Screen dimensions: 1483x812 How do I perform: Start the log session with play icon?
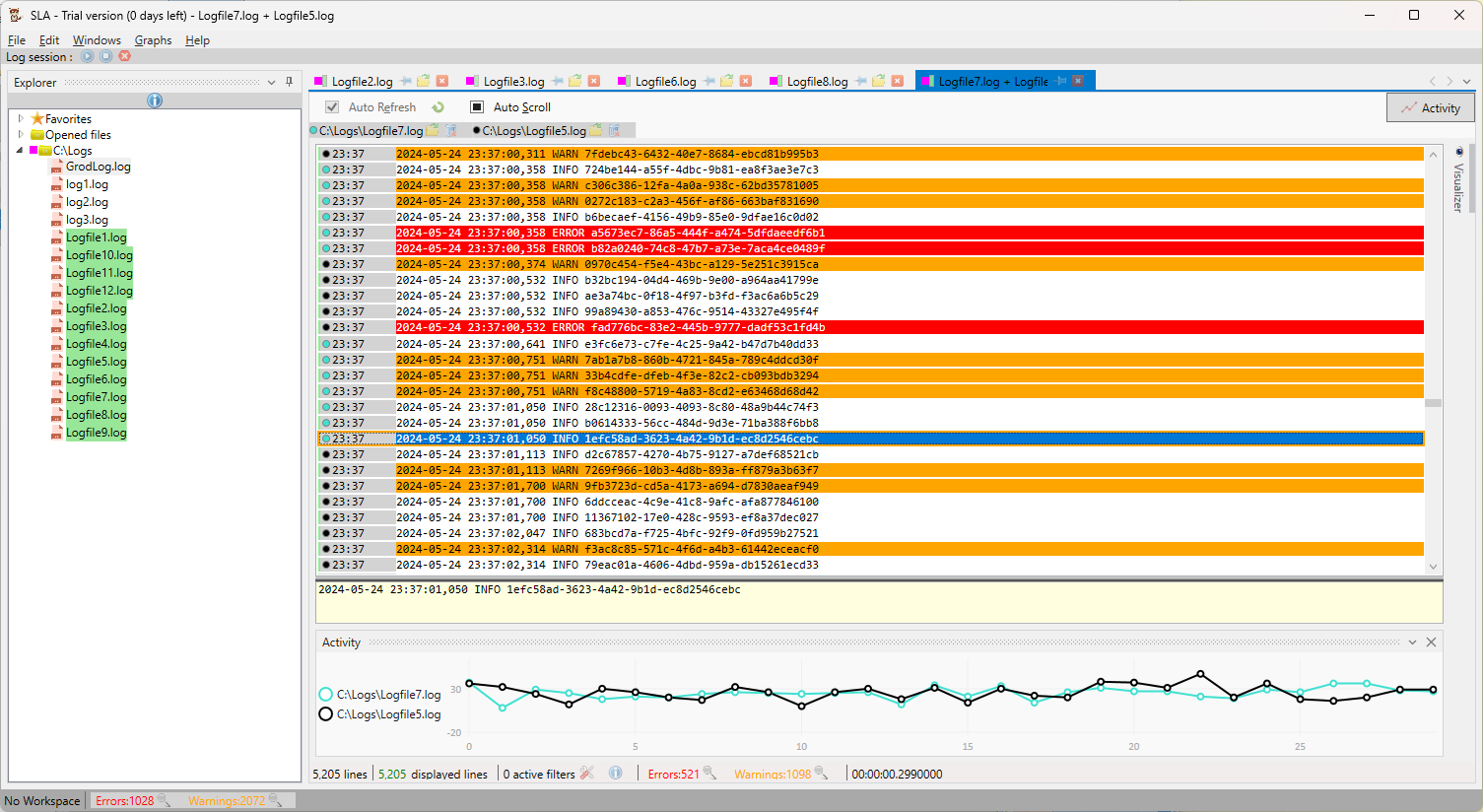click(88, 56)
